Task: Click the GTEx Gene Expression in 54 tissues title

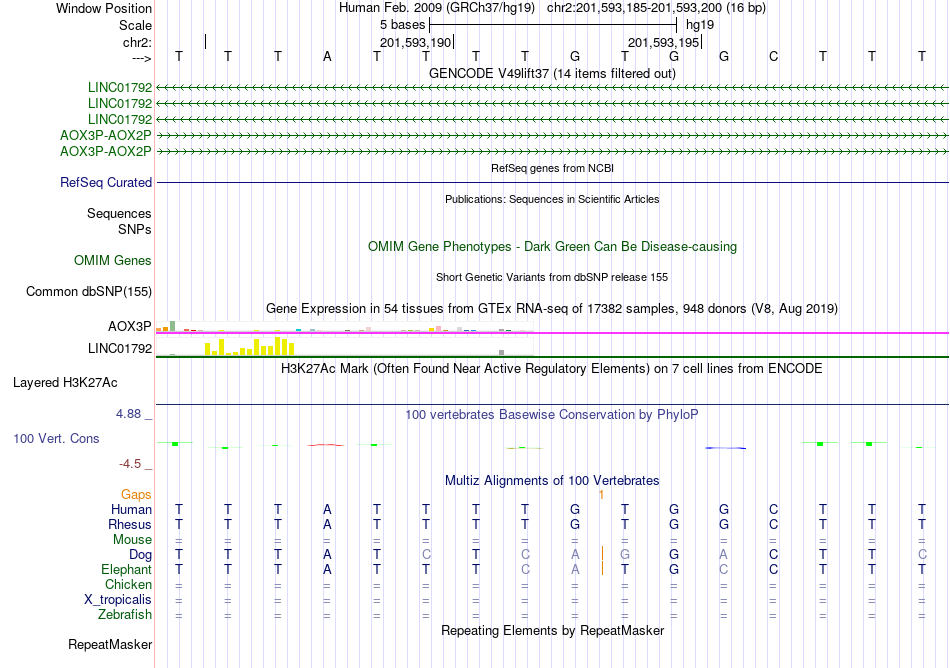Action: pyautogui.click(x=552, y=309)
